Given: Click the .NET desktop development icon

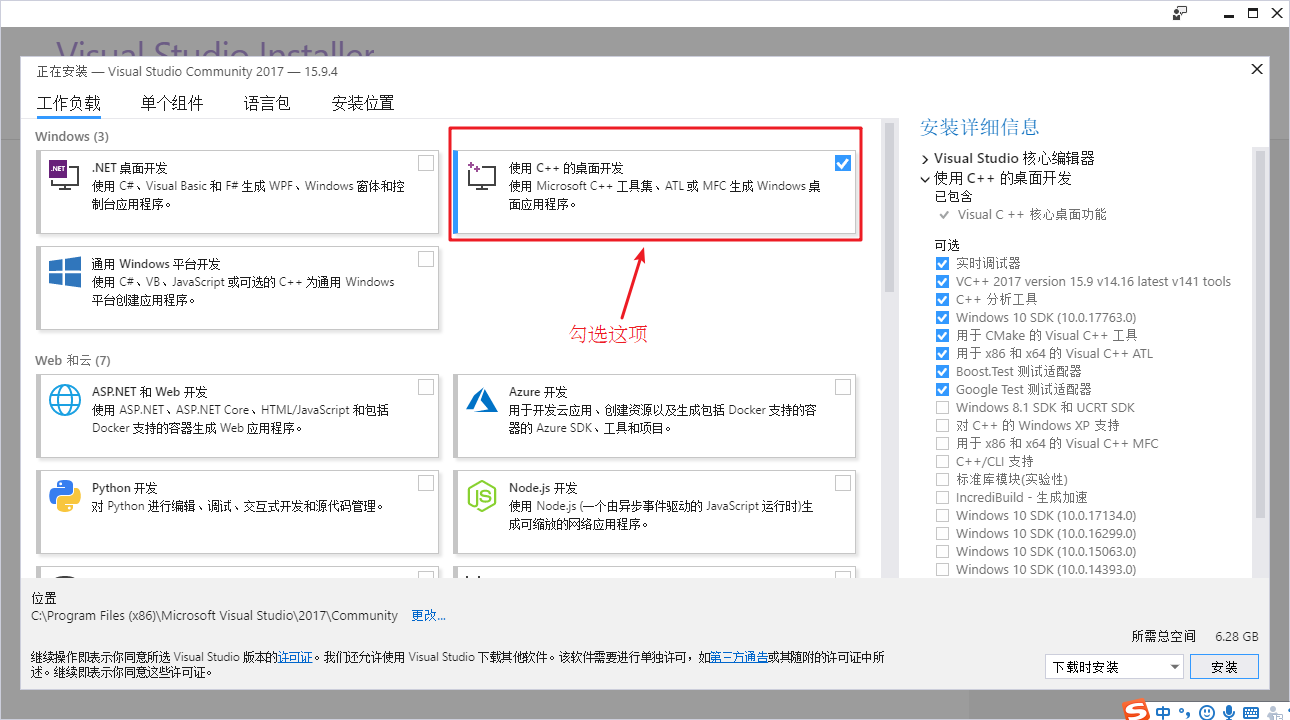Looking at the screenshot, I should pos(64,176).
